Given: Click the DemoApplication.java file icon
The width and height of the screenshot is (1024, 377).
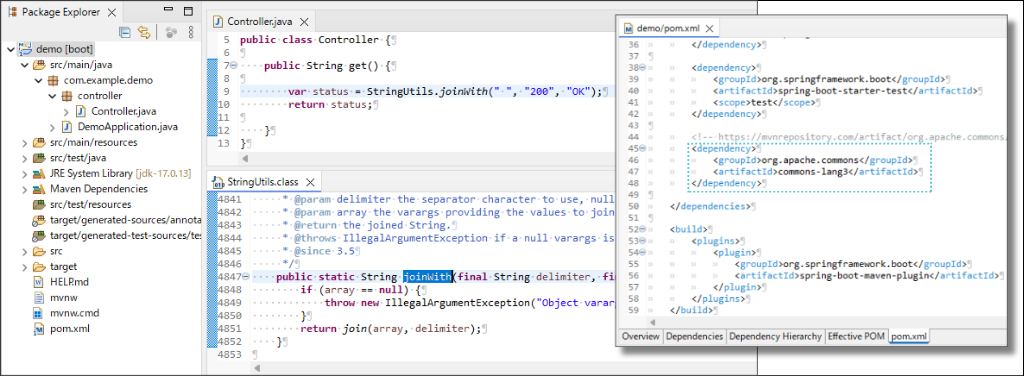Looking at the screenshot, I should [67, 127].
